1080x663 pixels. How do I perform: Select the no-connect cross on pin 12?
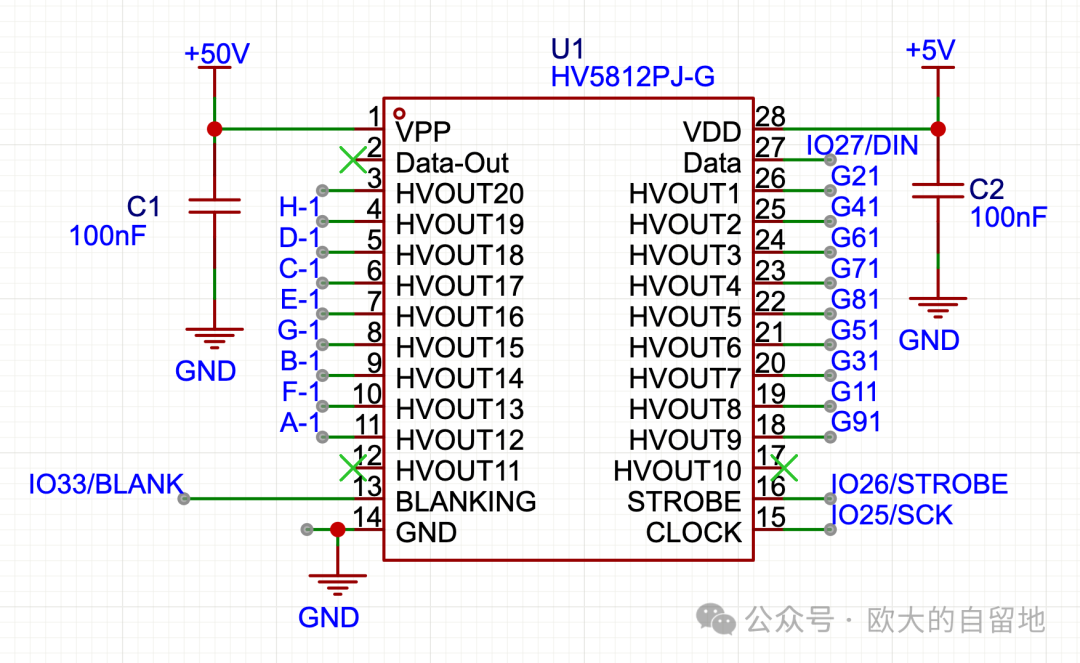pos(353,468)
